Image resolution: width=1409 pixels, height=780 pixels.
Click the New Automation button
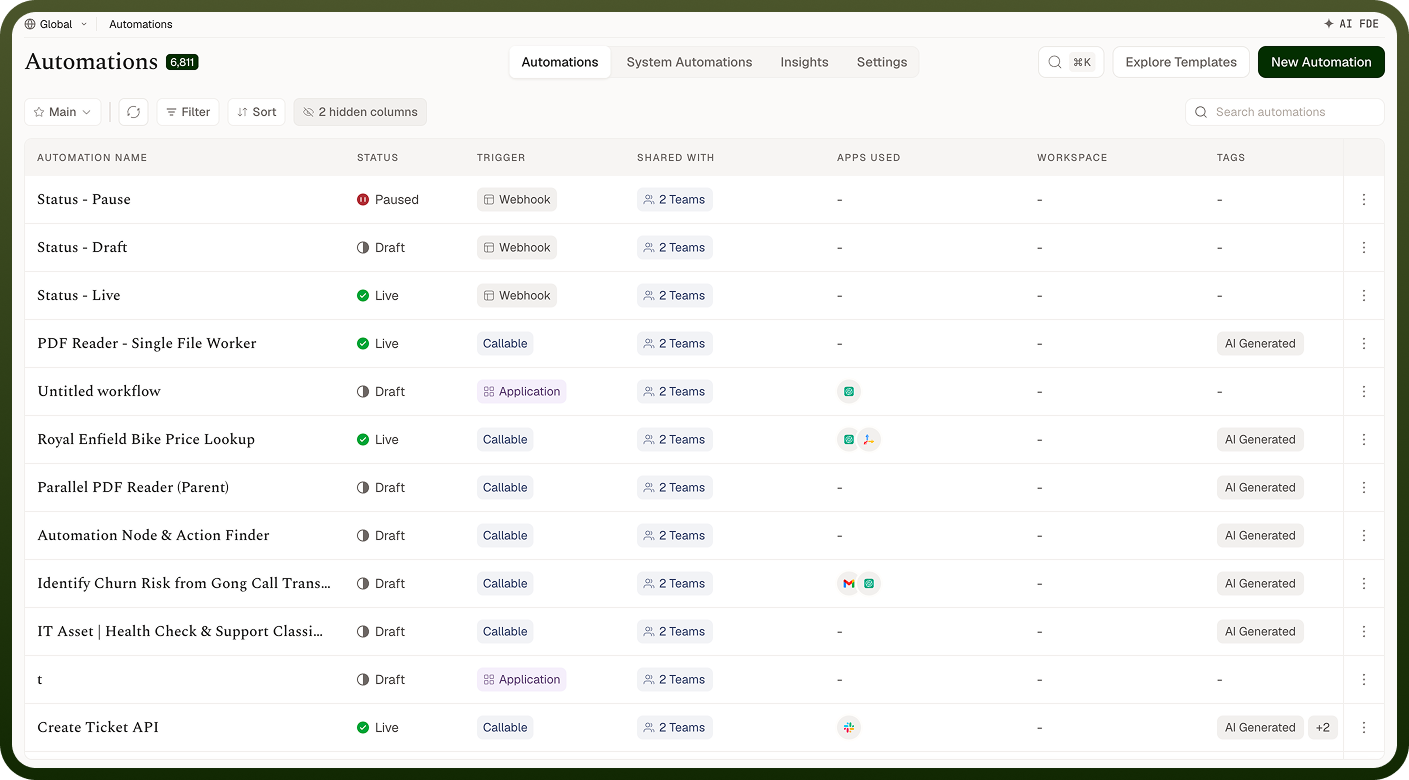[1321, 62]
